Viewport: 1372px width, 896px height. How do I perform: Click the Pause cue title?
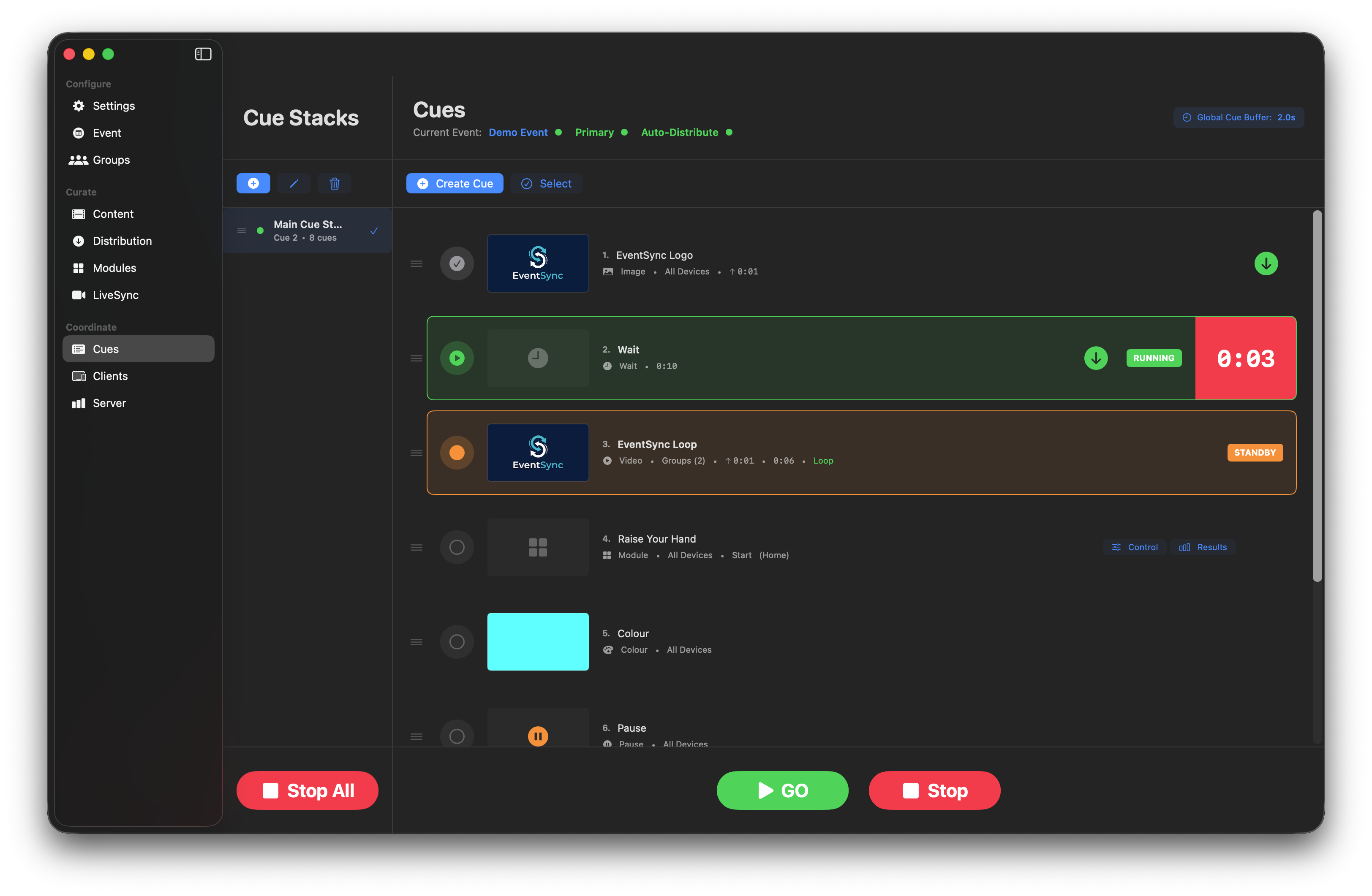coord(632,728)
